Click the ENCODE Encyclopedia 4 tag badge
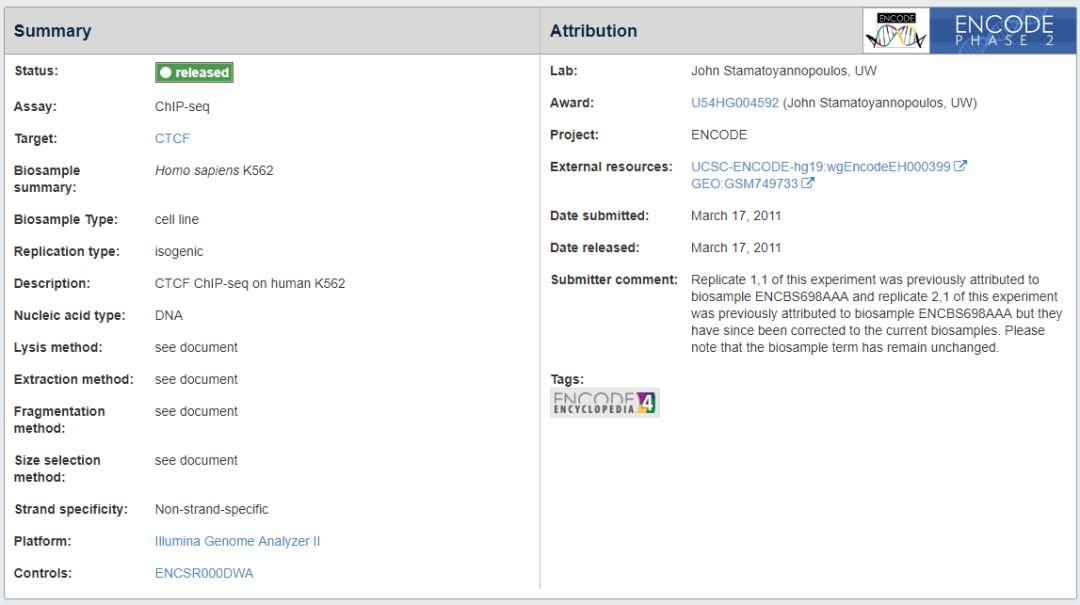 605,403
